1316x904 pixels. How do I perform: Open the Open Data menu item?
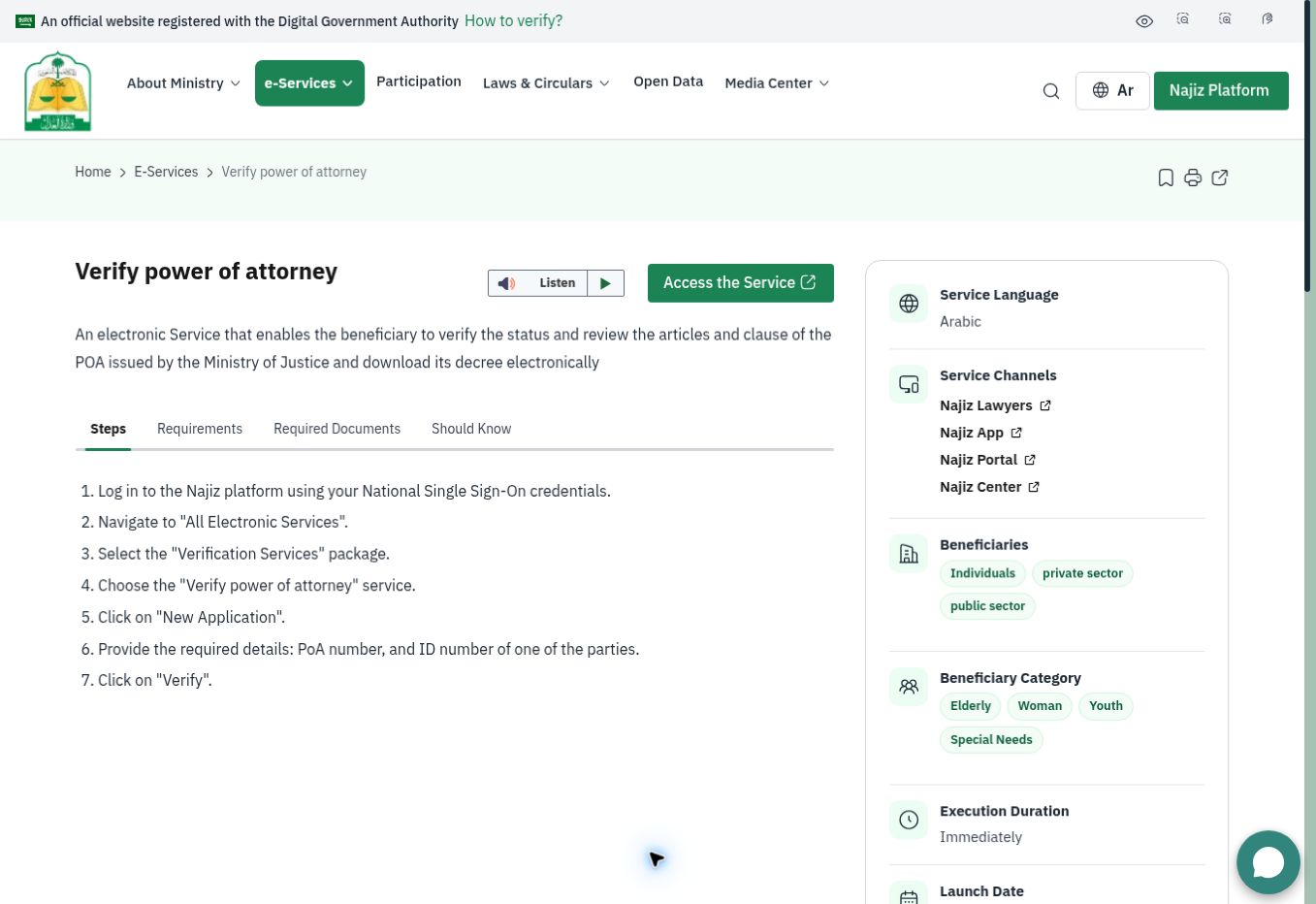(668, 81)
